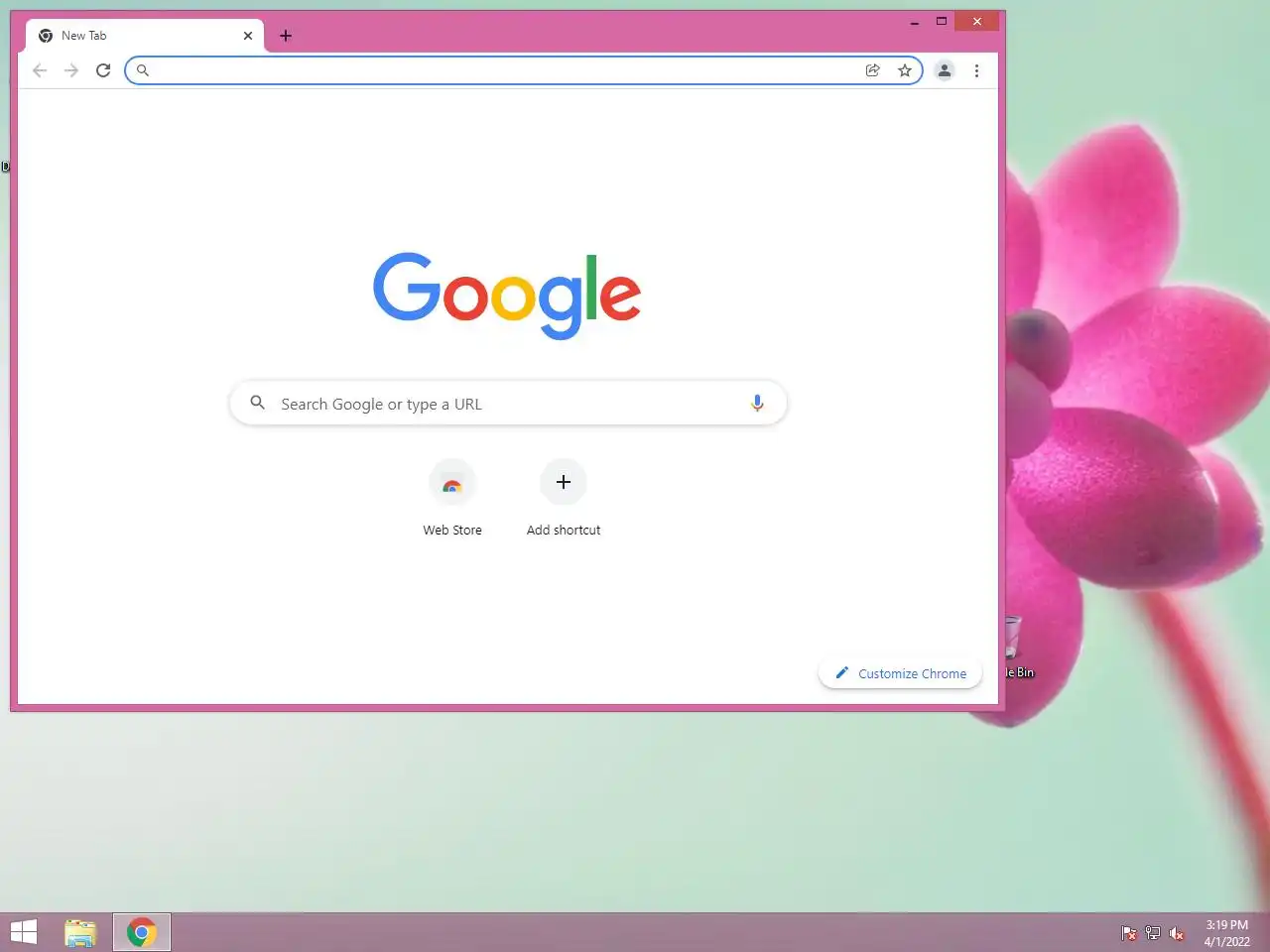Go back using the back arrow
Image resolution: width=1270 pixels, height=952 pixels.
click(40, 70)
